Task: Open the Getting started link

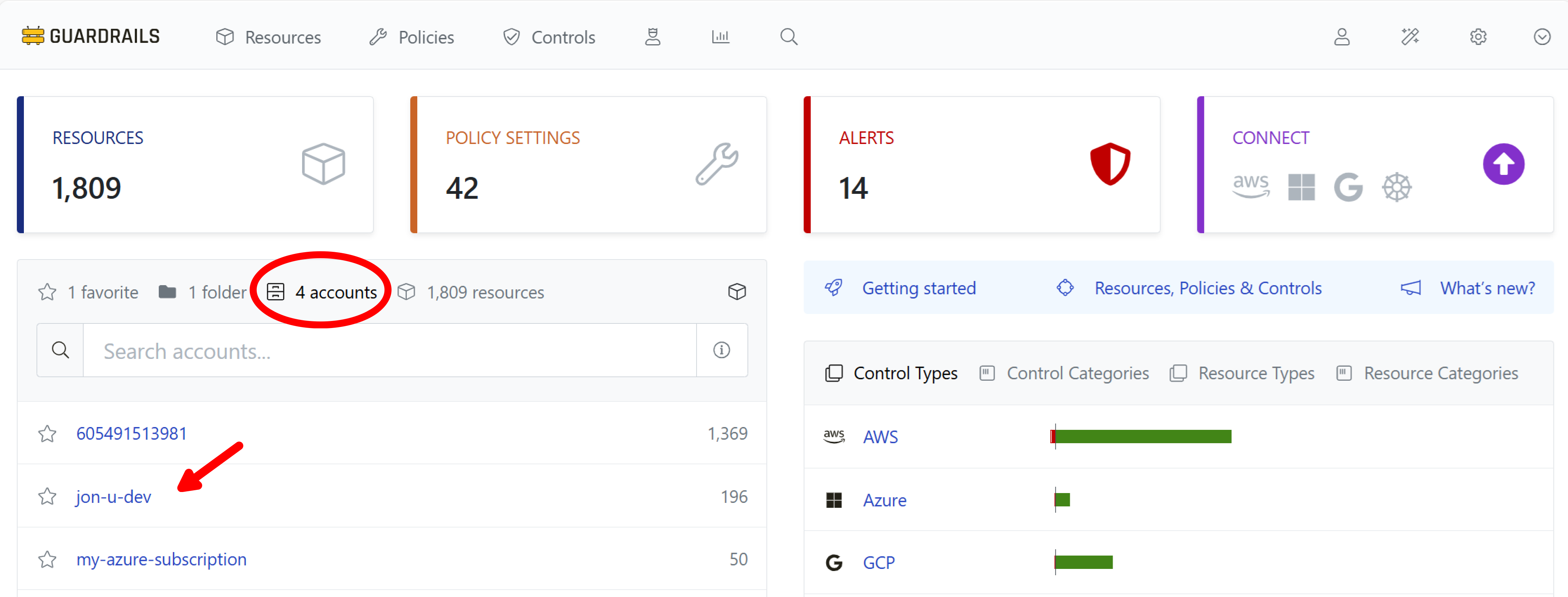Action: [x=919, y=288]
